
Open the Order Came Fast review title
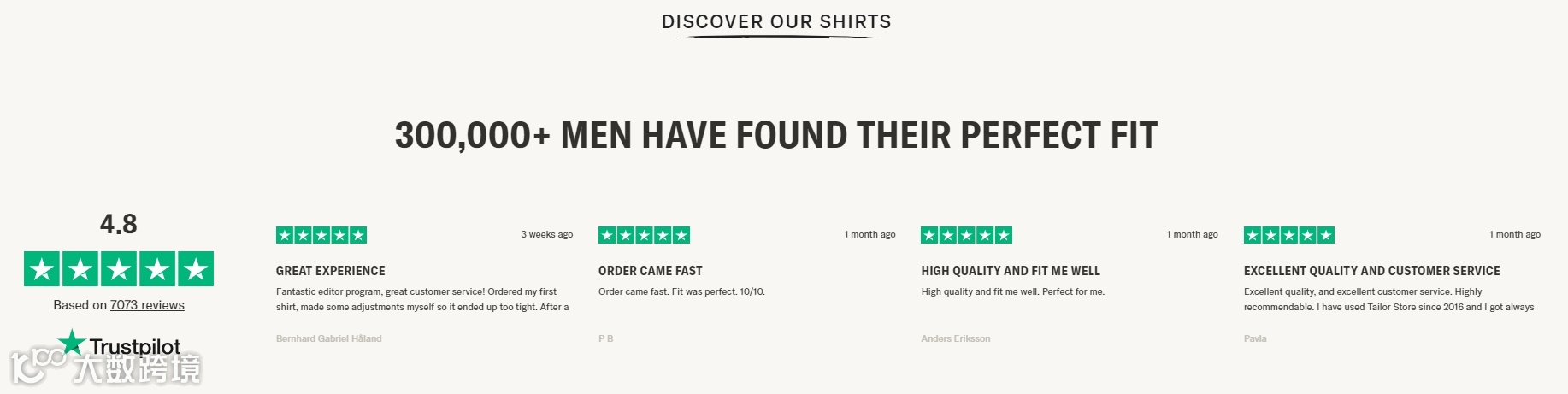[650, 271]
